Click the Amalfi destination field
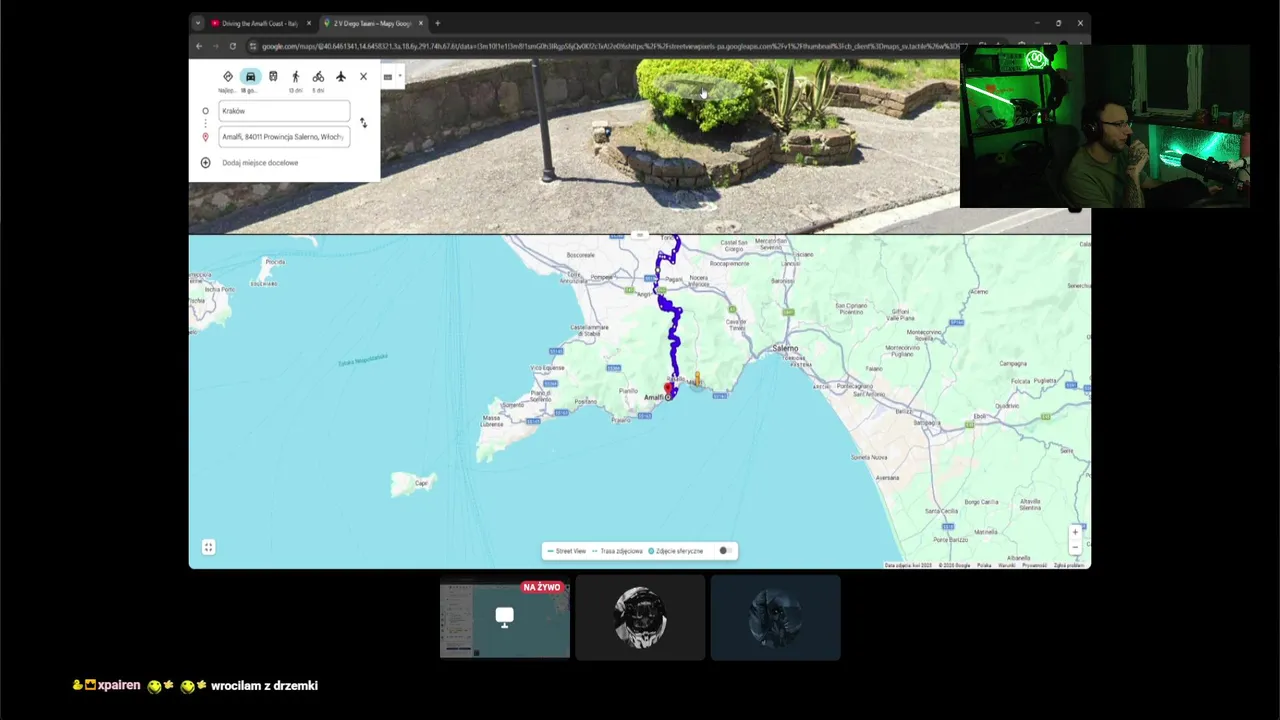The height and width of the screenshot is (720, 1280). point(284,137)
